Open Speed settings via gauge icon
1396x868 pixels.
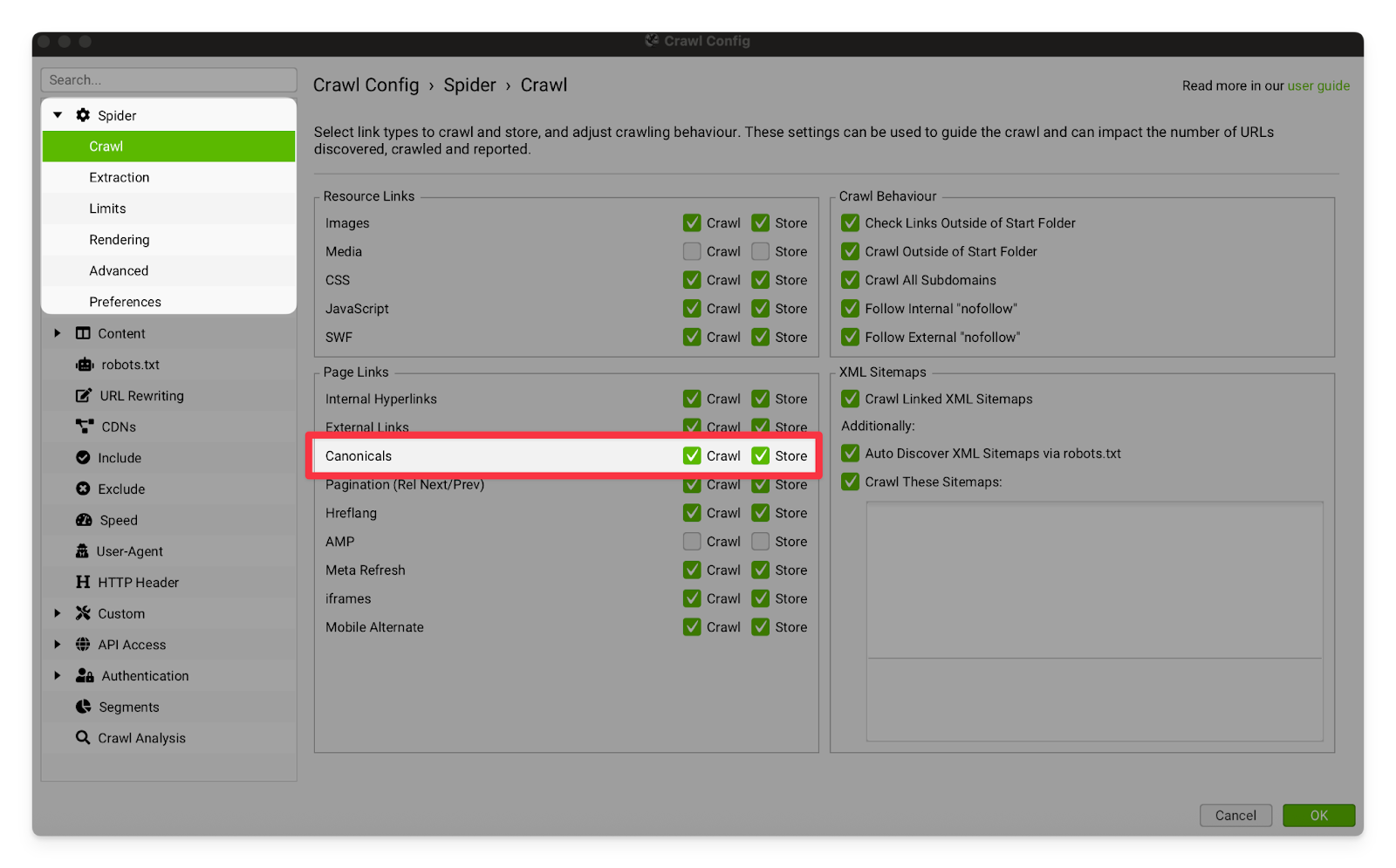coord(84,520)
